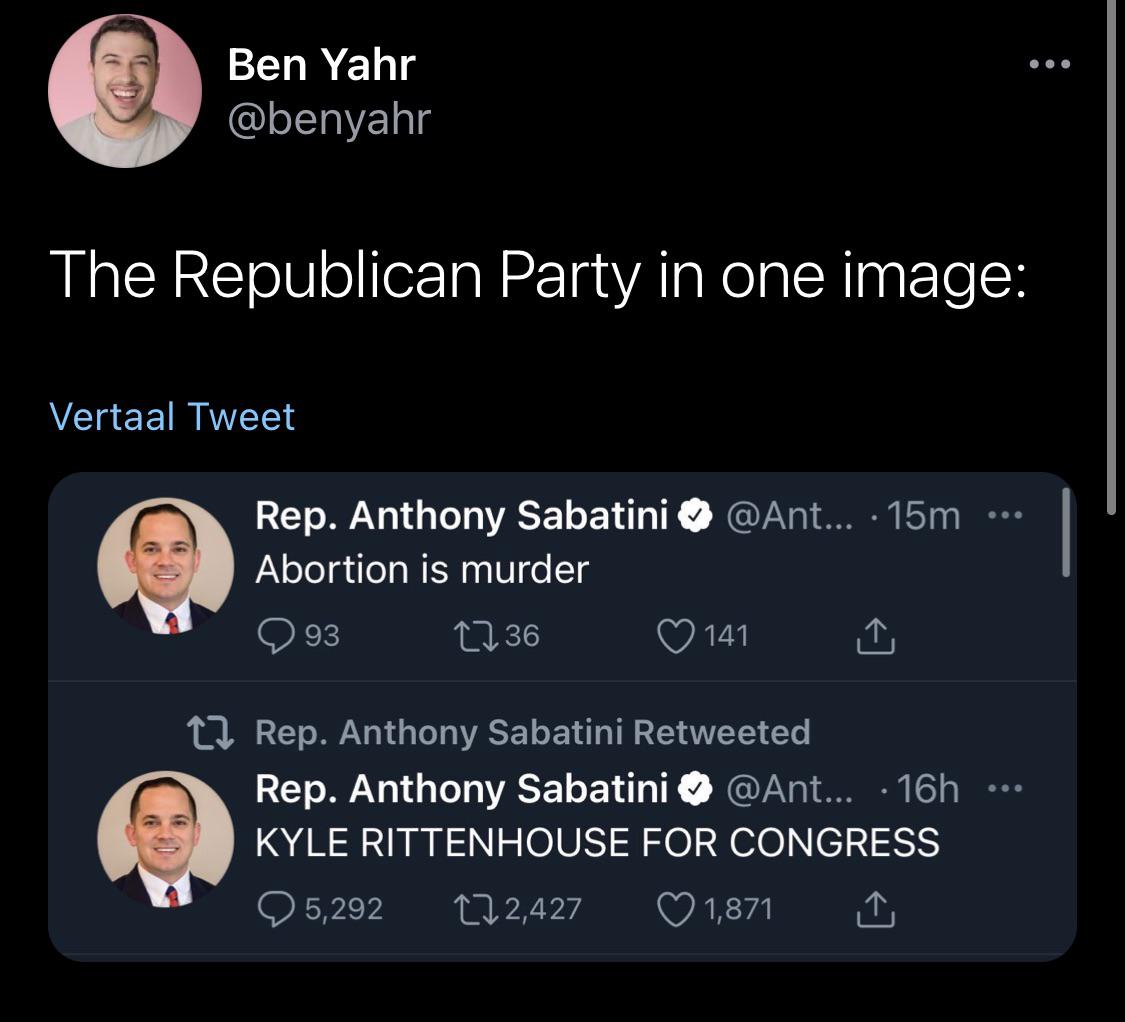This screenshot has height=1022, width=1125.
Task: Click the retweet icon beside 'Rep. Anthony Sabatini Retweeted'
Action: 212,733
